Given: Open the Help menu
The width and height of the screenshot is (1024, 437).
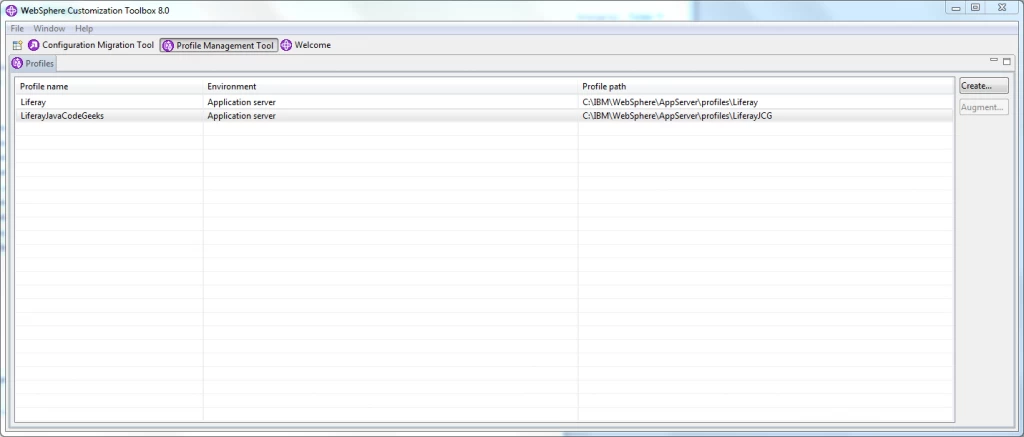Looking at the screenshot, I should (x=84, y=29).
